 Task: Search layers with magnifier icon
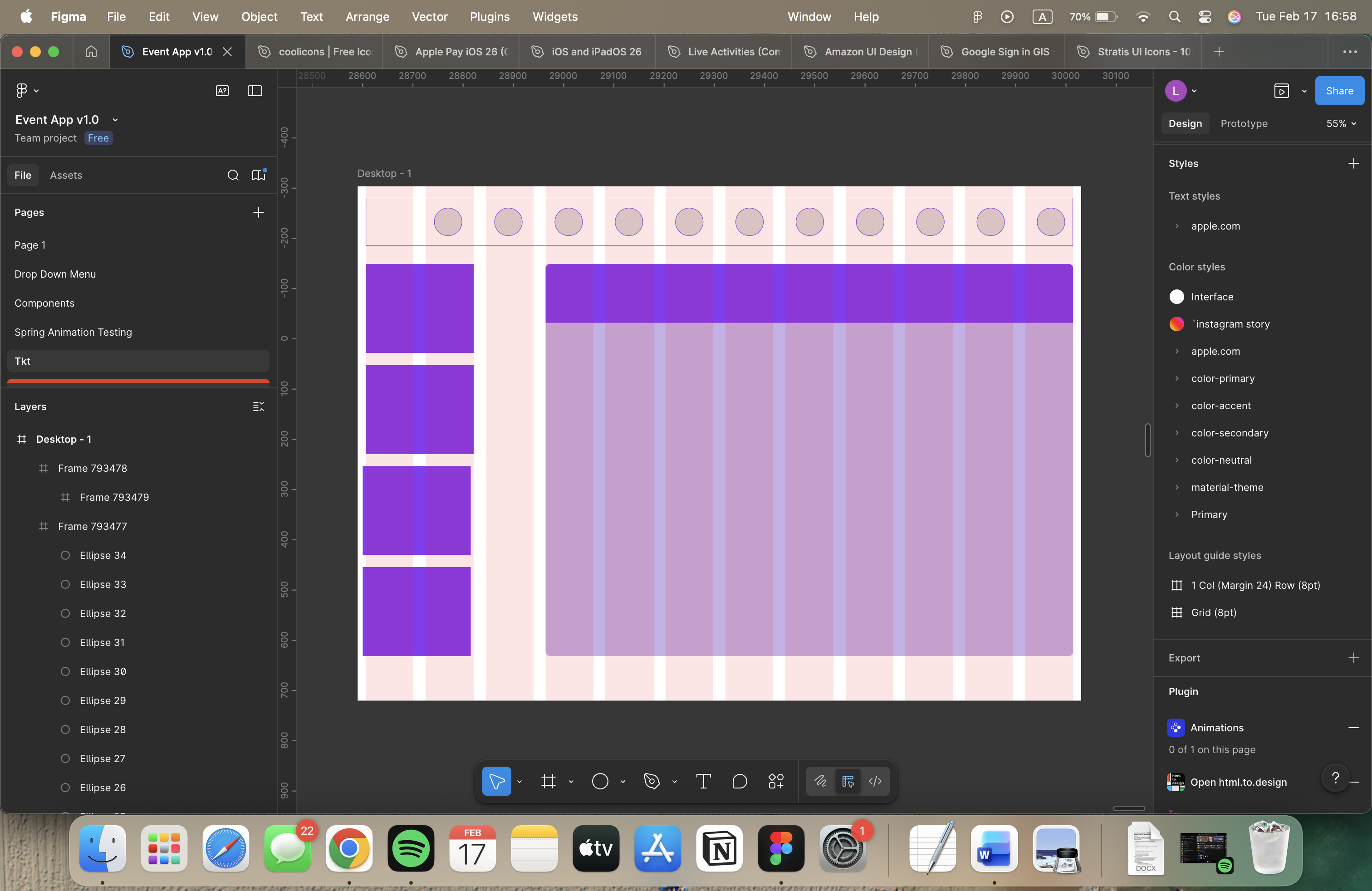pyautogui.click(x=233, y=175)
